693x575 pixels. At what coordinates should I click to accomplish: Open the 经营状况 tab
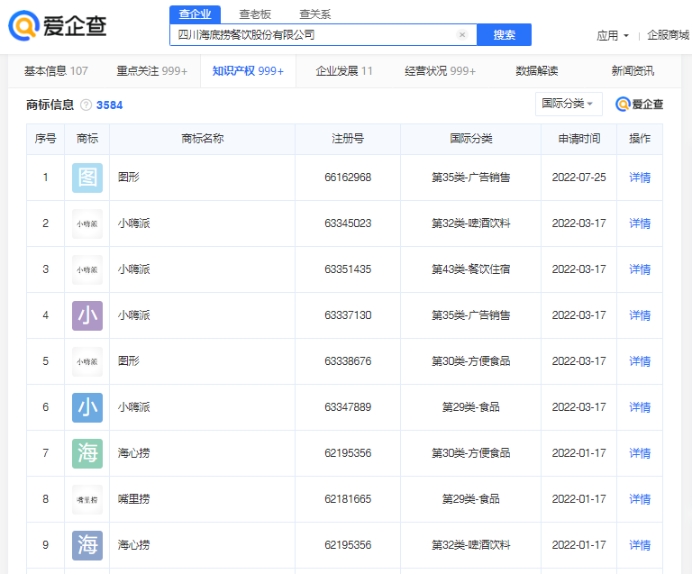[x=439, y=71]
